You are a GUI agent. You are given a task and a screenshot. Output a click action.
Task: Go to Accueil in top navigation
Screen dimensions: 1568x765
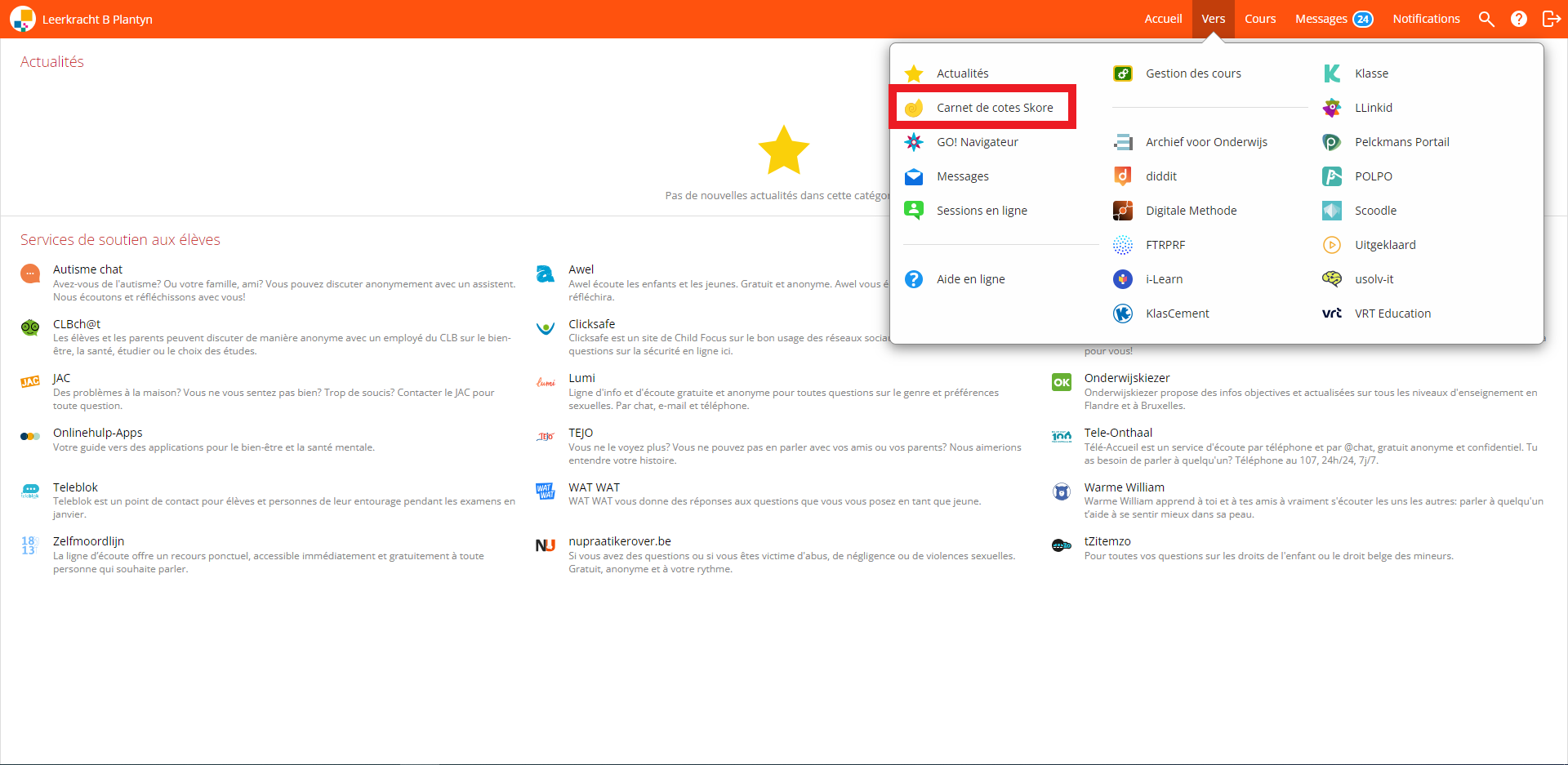1163,19
